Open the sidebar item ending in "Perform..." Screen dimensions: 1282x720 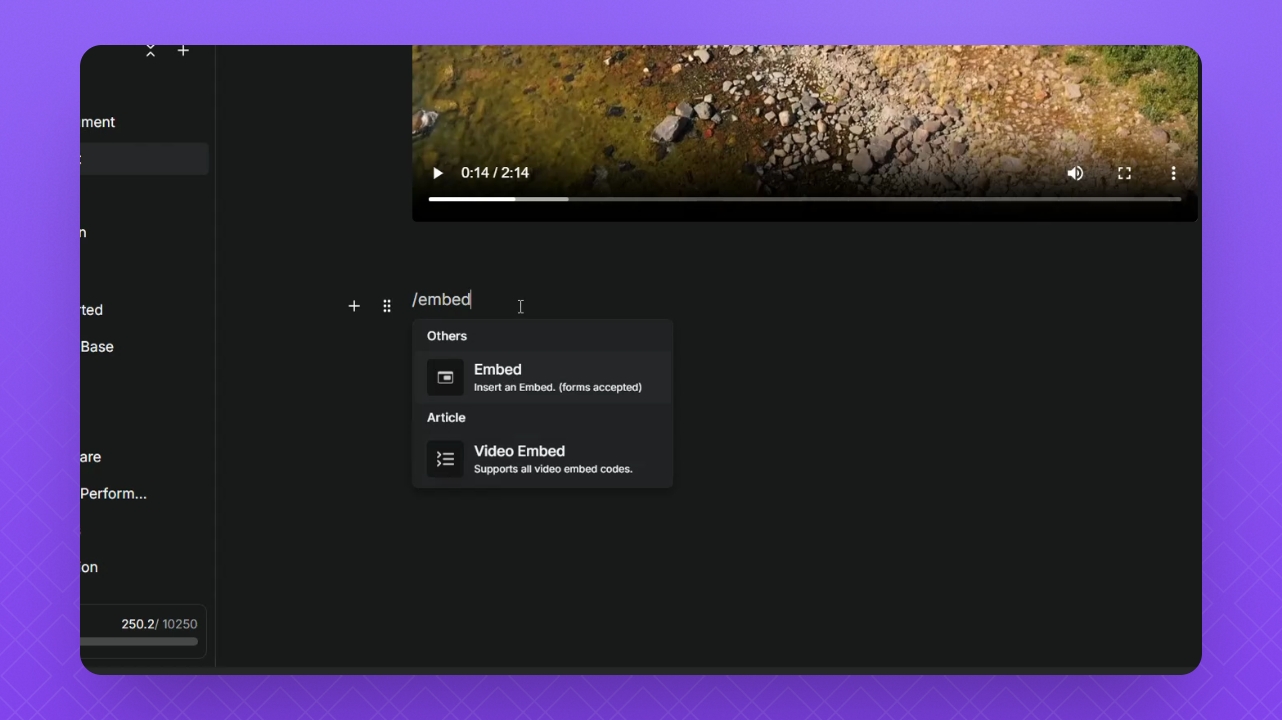(113, 493)
